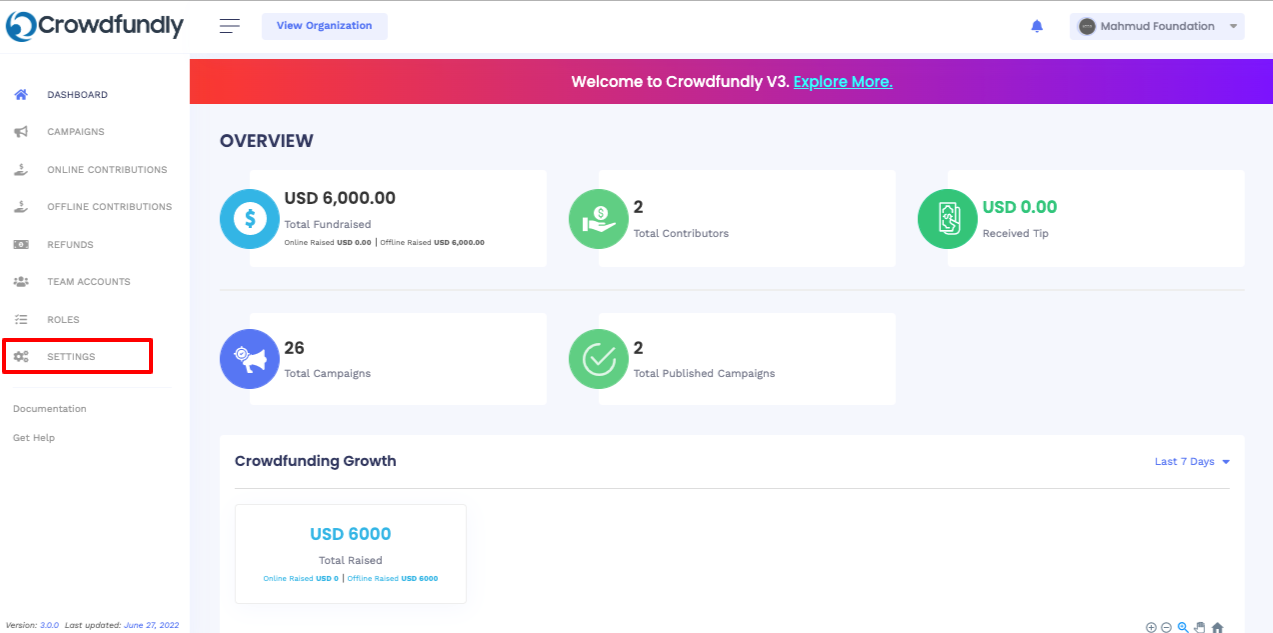The width and height of the screenshot is (1273, 633).
Task: Click the blue dollar Total Fundraised icon
Action: tap(250, 219)
